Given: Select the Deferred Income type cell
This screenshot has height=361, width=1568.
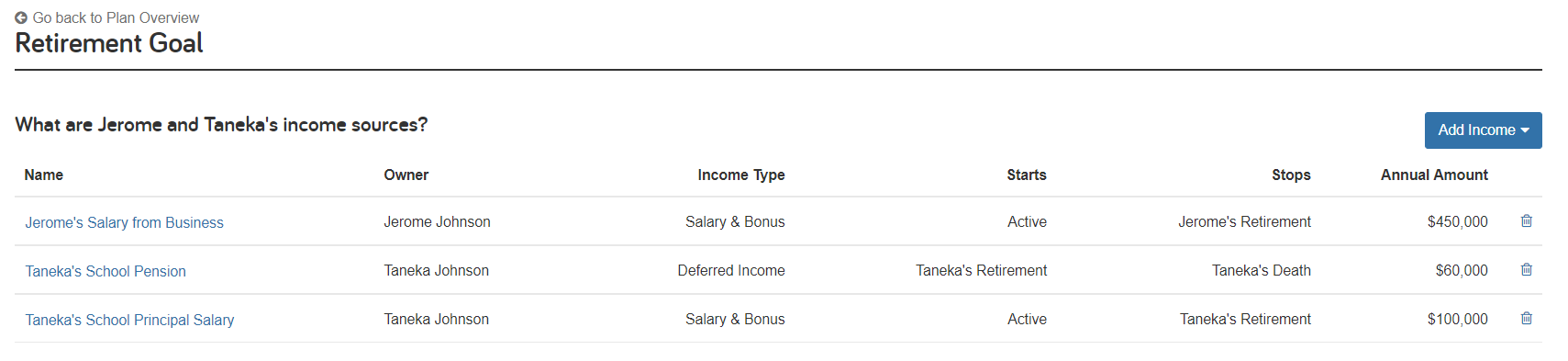Looking at the screenshot, I should pyautogui.click(x=731, y=270).
